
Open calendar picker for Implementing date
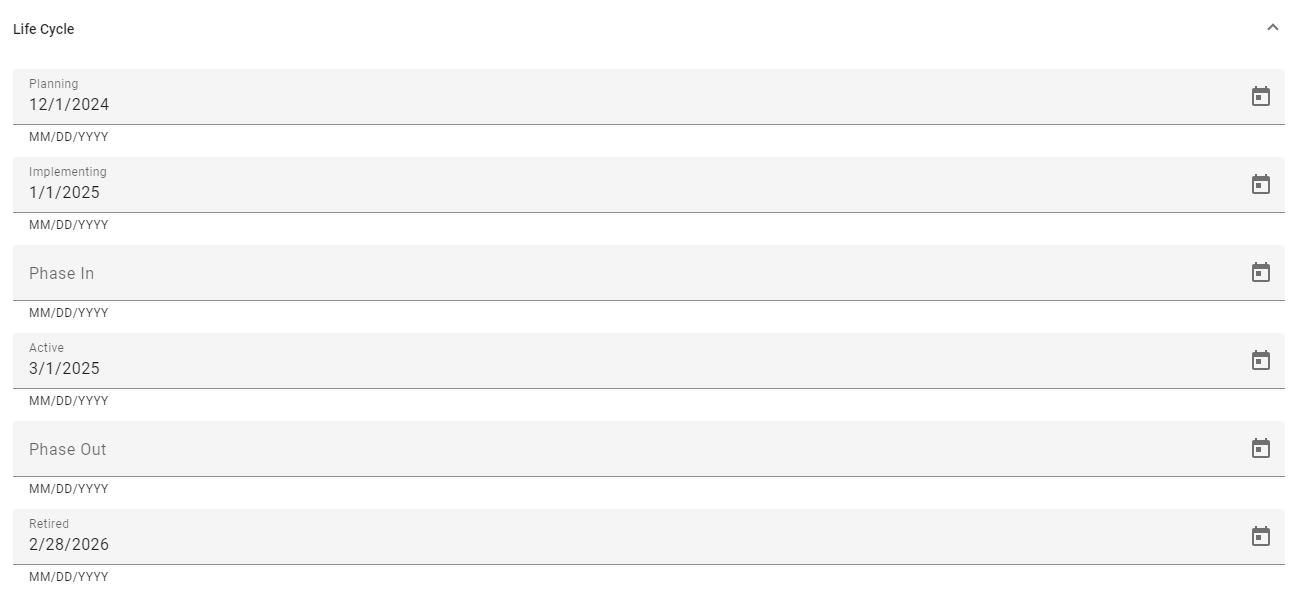point(1261,184)
